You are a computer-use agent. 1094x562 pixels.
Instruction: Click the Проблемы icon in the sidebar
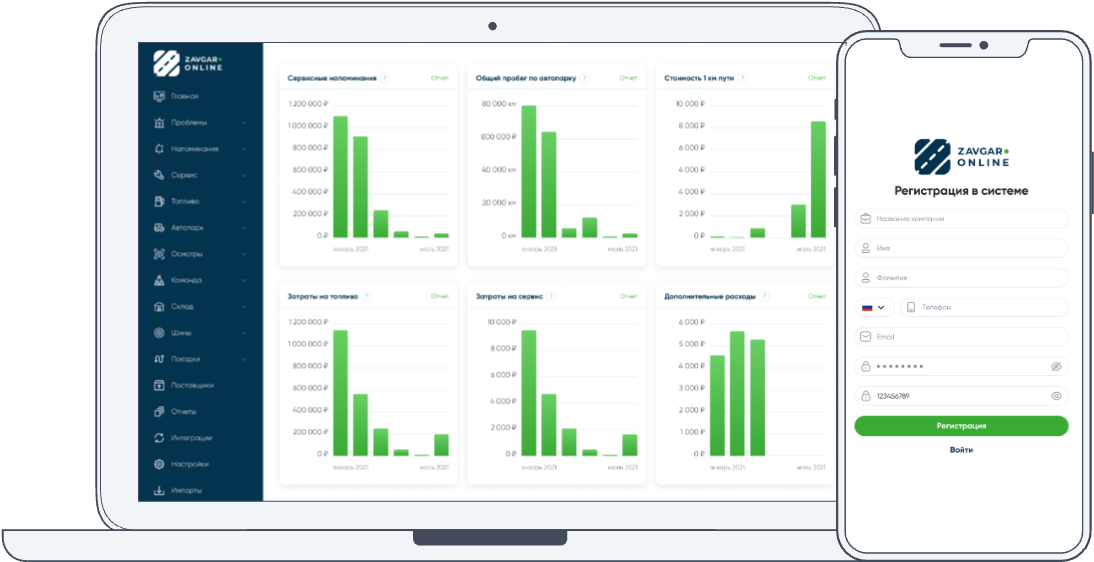[x=158, y=123]
